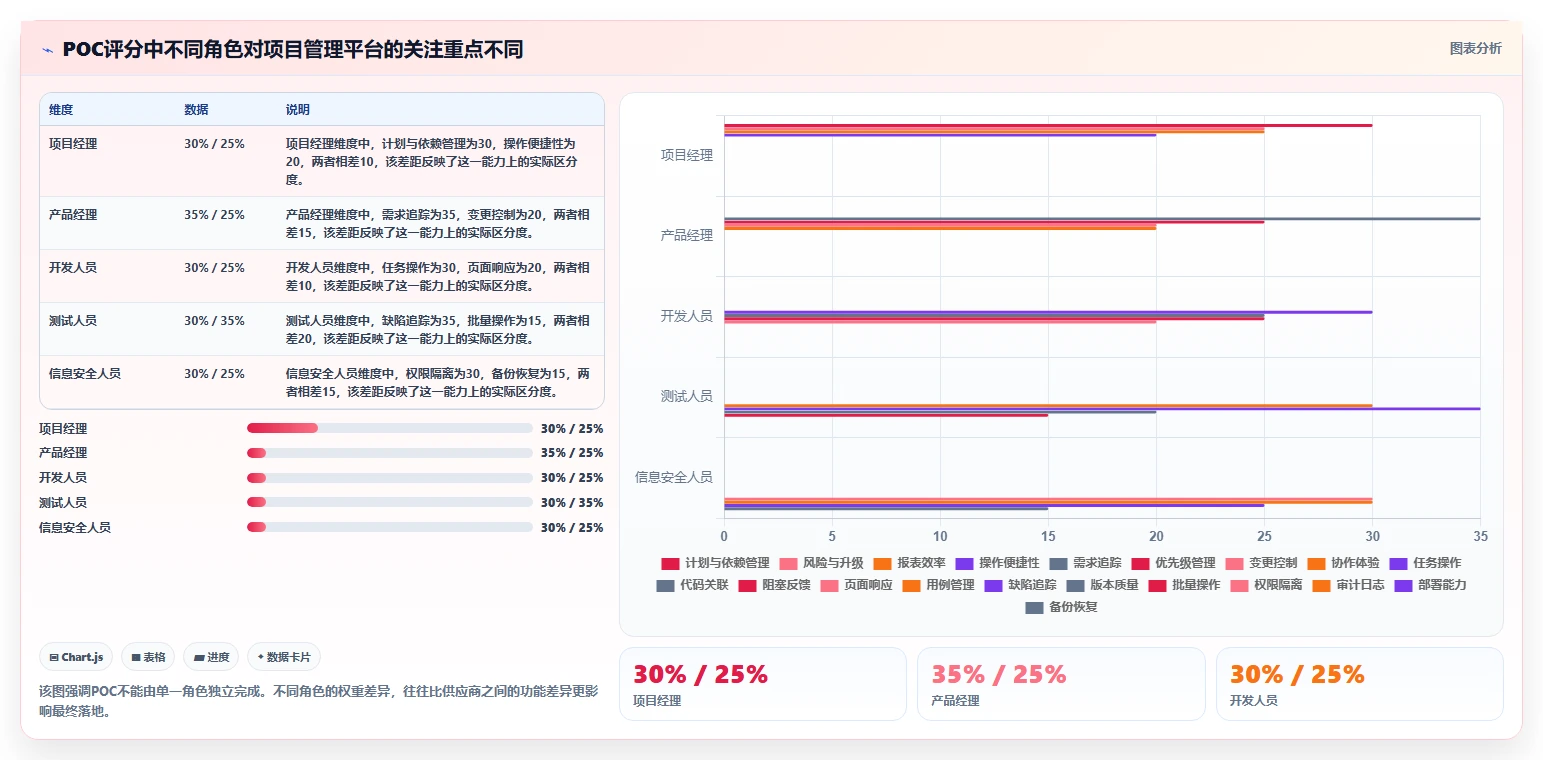
Task: Click the 开发人员 30% / 25% data card
Action: pos(1359,684)
